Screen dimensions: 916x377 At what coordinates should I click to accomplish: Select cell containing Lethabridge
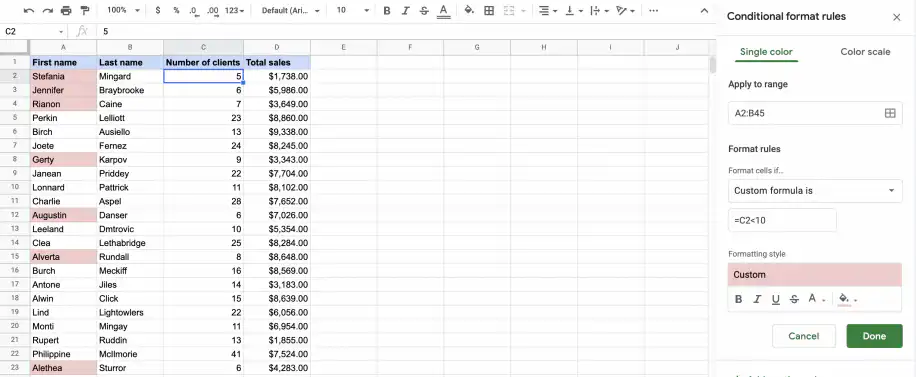click(130, 243)
